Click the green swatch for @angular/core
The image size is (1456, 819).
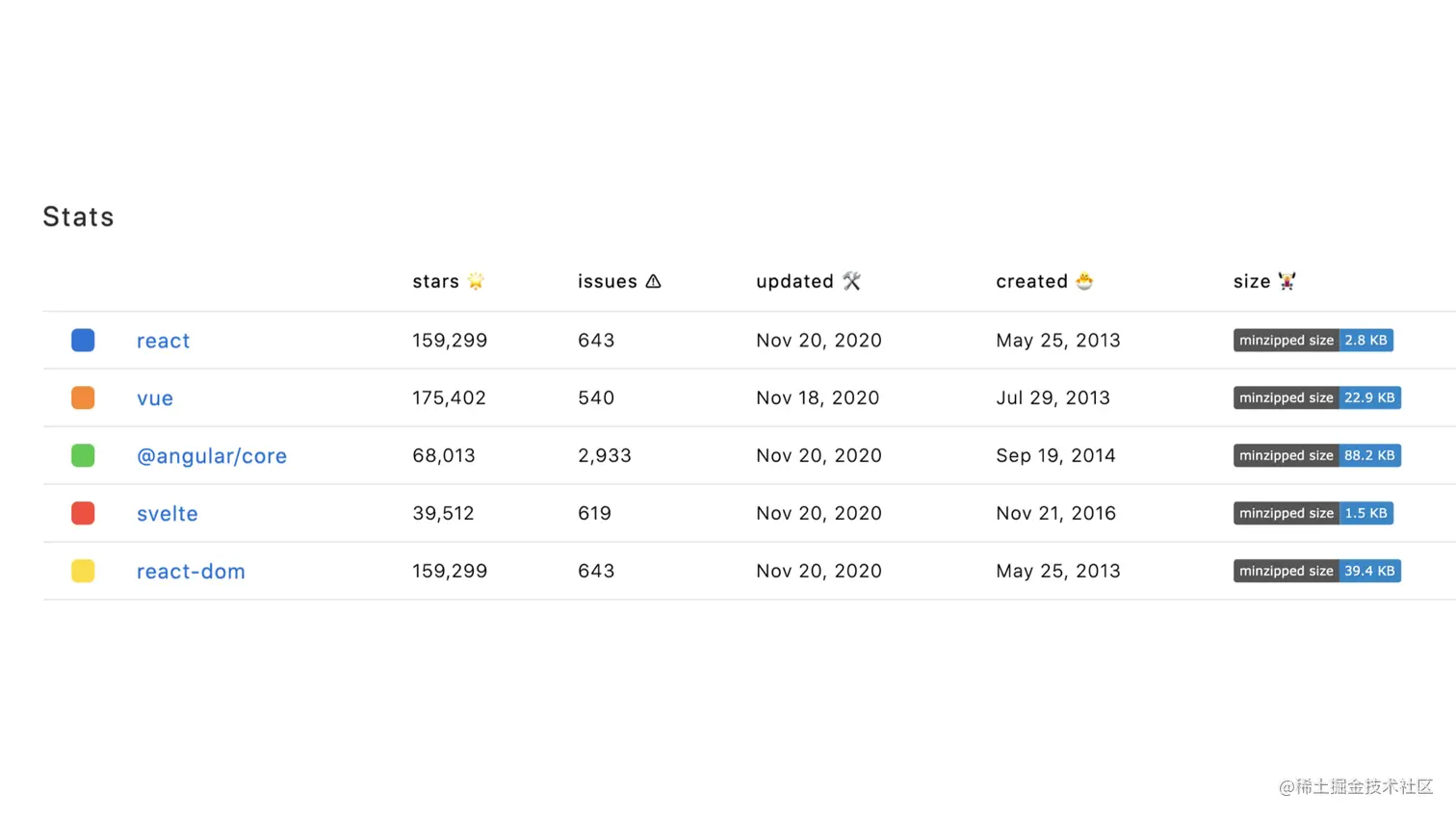click(83, 455)
